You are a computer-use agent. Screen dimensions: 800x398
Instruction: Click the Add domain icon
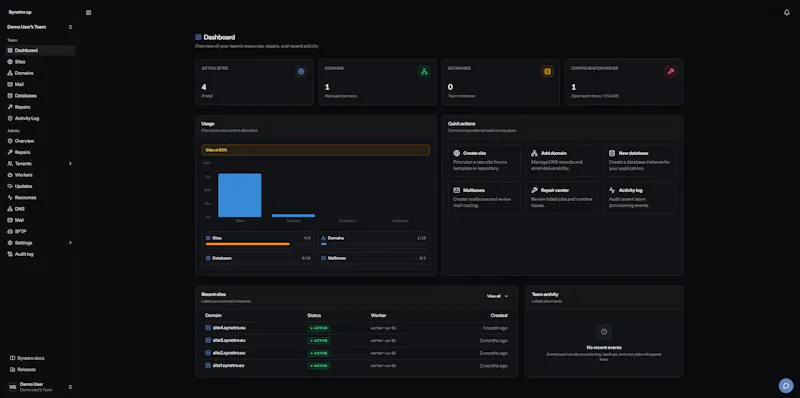[x=534, y=153]
